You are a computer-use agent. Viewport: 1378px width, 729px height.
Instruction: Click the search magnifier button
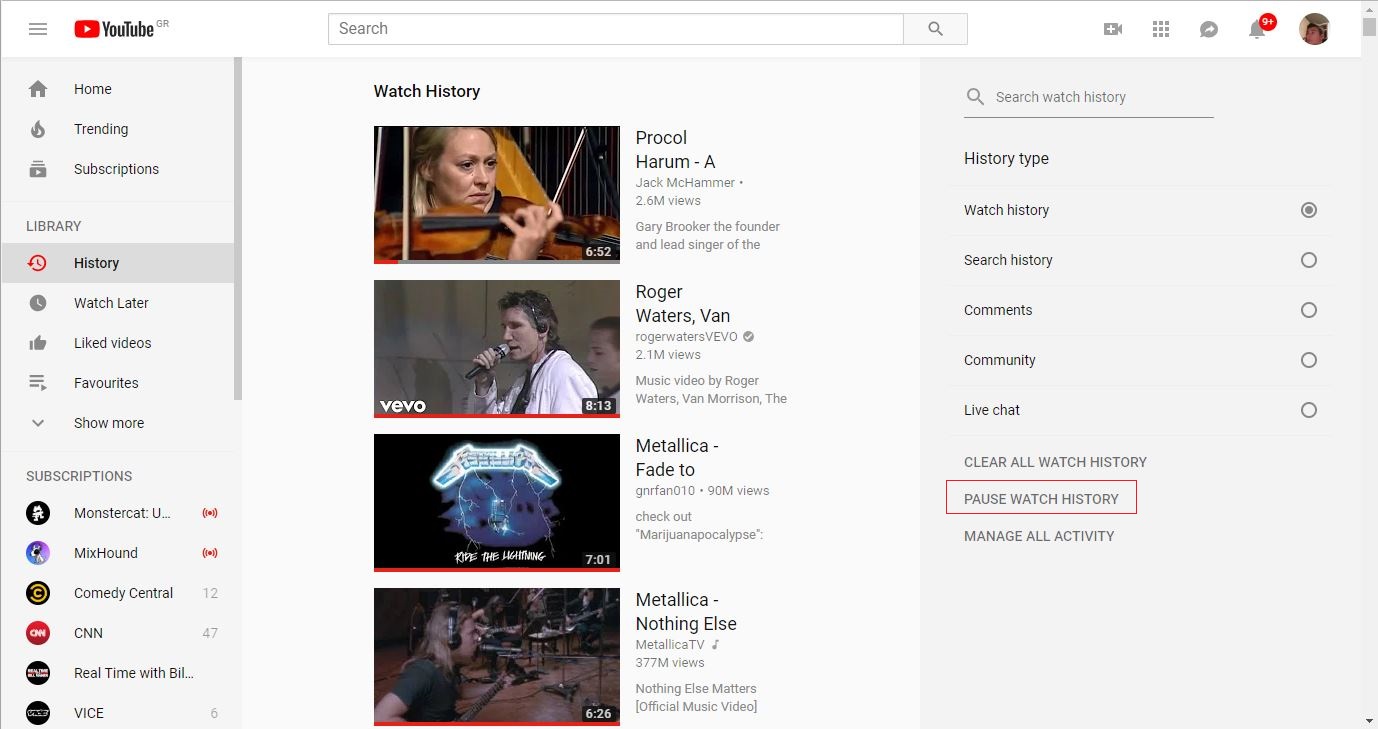pyautogui.click(x=935, y=29)
